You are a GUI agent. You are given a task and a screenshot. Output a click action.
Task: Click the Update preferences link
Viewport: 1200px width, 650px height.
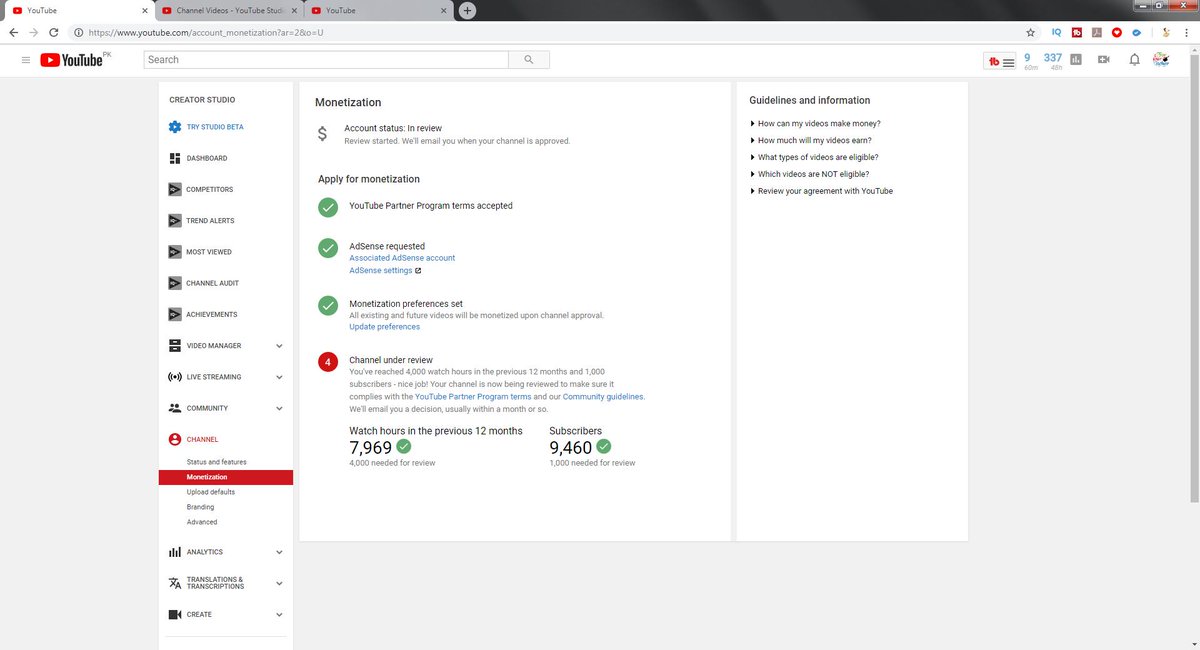point(384,327)
